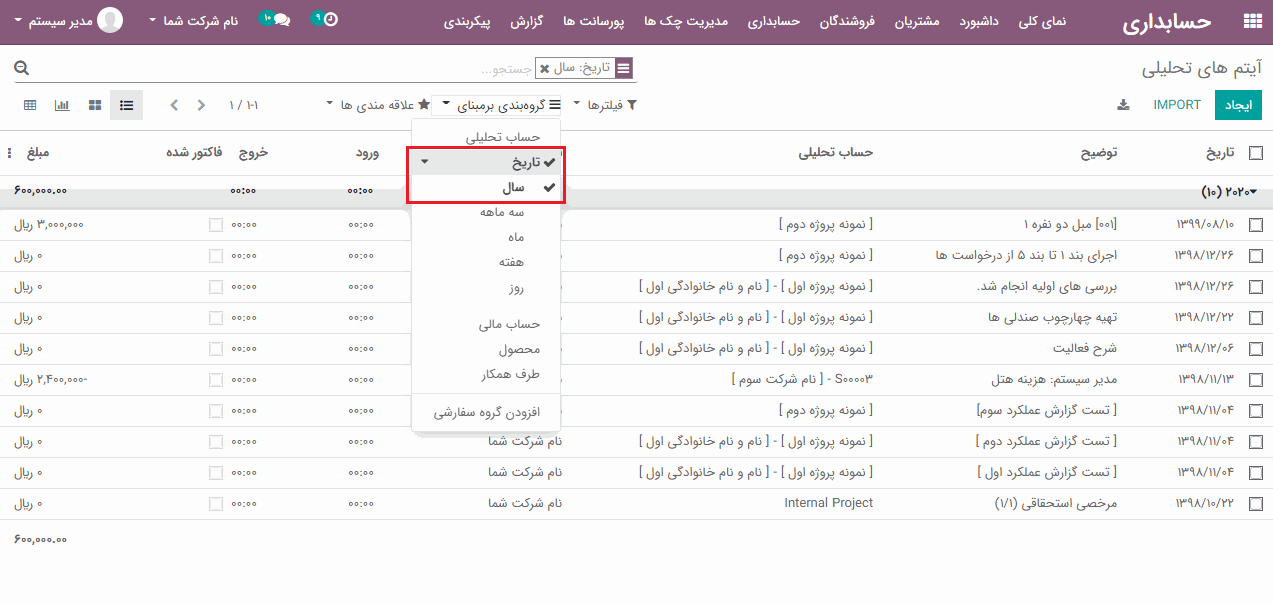Open the داشبورد menu
This screenshot has width=1273, height=604.
981,21
